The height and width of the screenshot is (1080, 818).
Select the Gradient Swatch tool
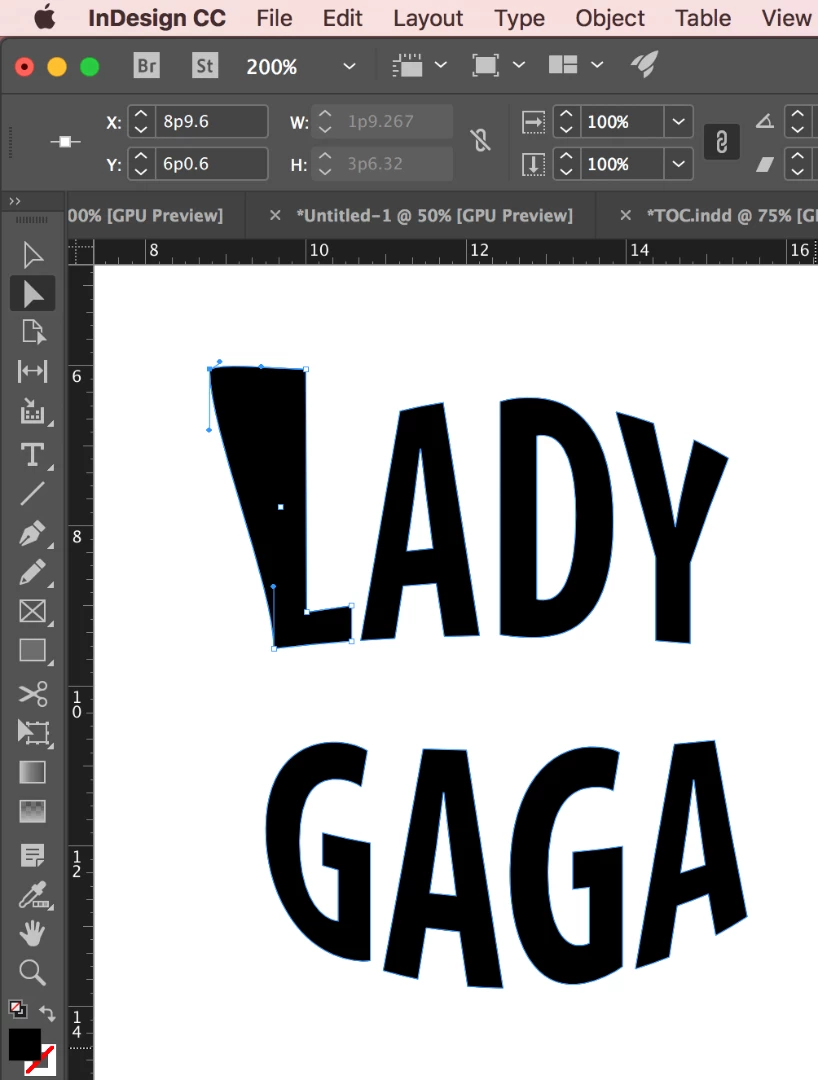pyautogui.click(x=32, y=772)
